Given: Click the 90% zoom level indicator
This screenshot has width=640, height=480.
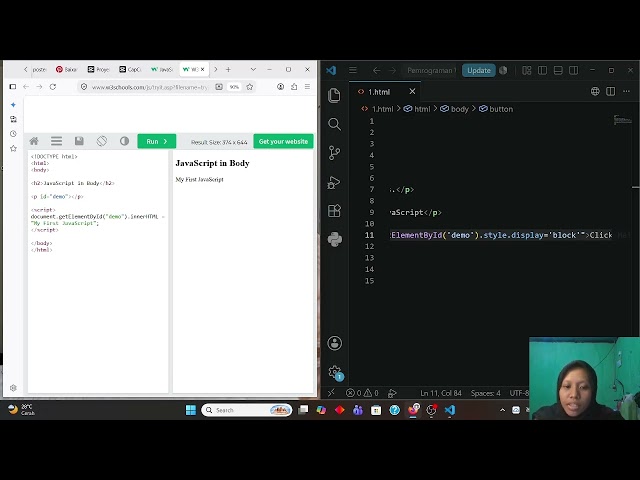Looking at the screenshot, I should (x=234, y=87).
